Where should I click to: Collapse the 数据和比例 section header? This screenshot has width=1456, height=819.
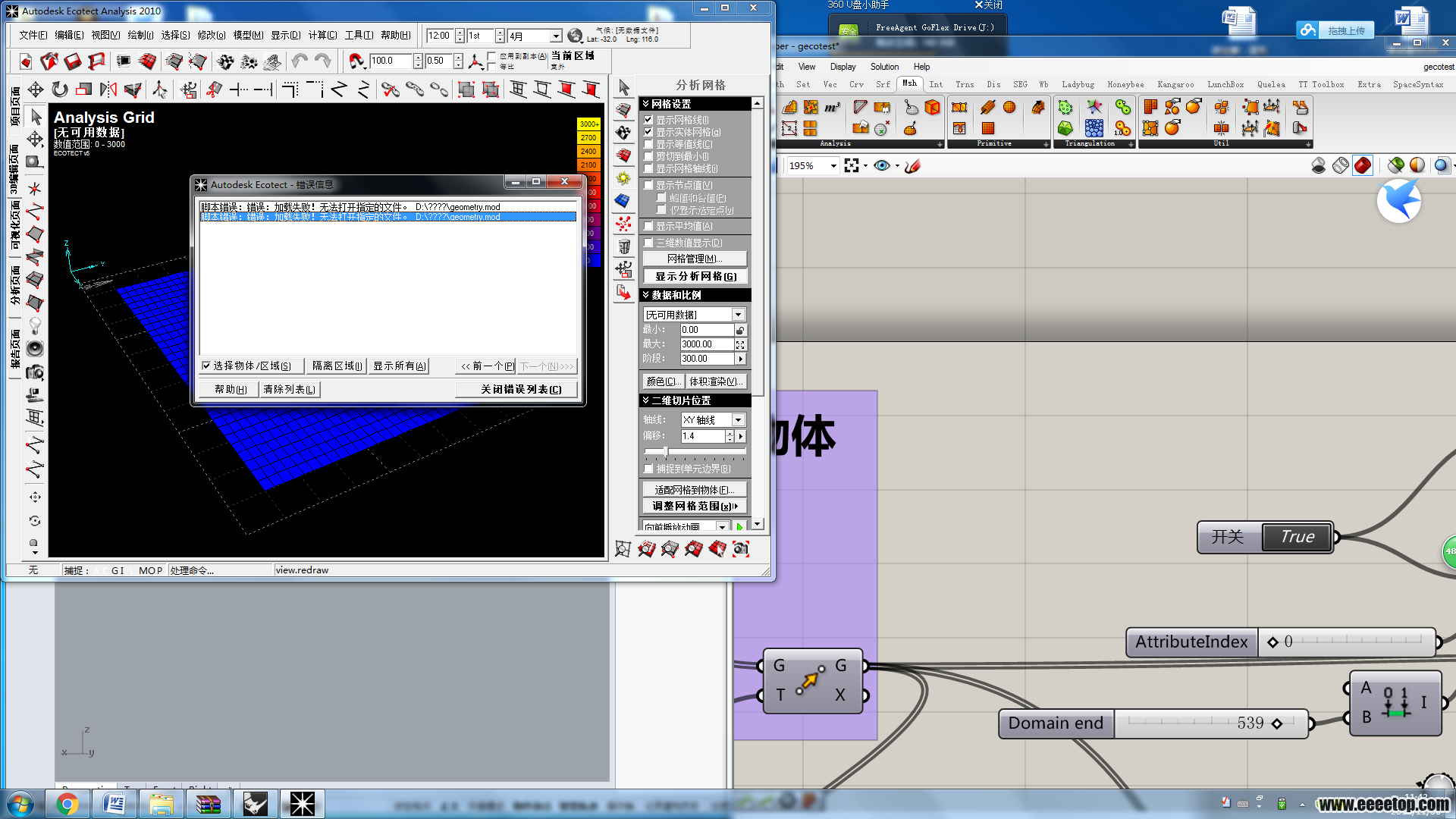click(x=696, y=295)
